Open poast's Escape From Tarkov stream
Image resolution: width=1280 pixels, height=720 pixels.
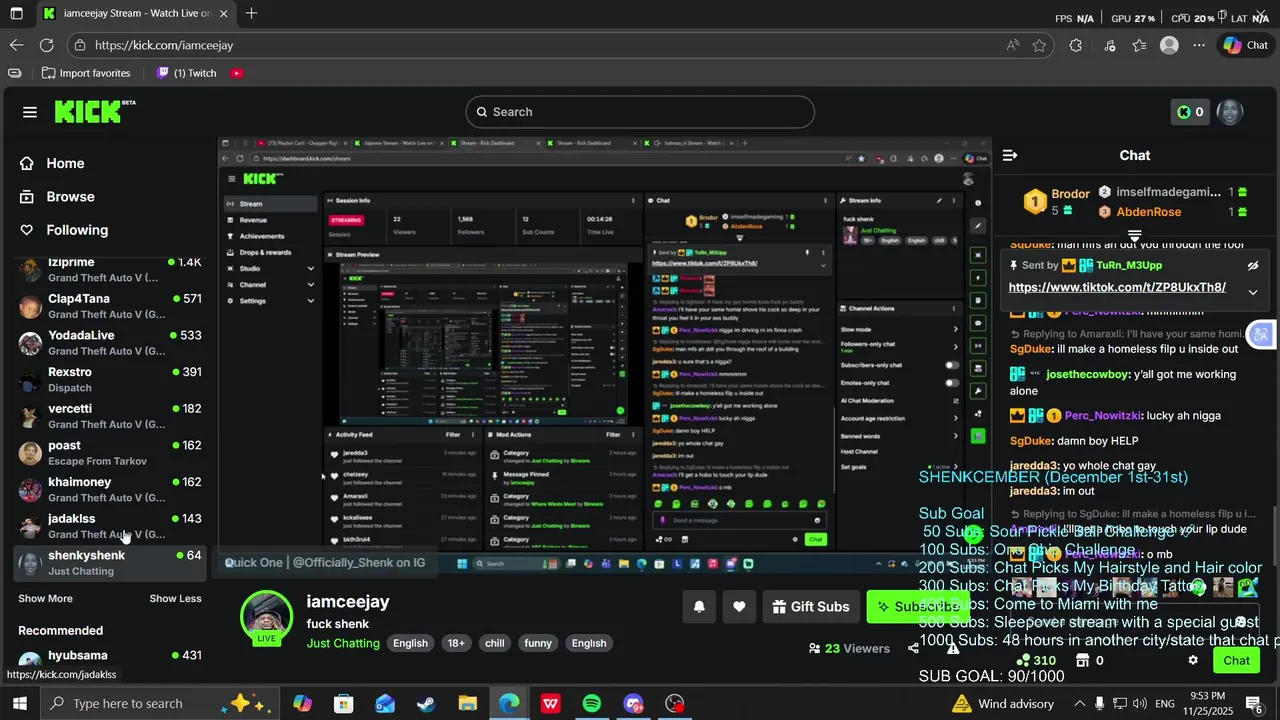click(110, 453)
